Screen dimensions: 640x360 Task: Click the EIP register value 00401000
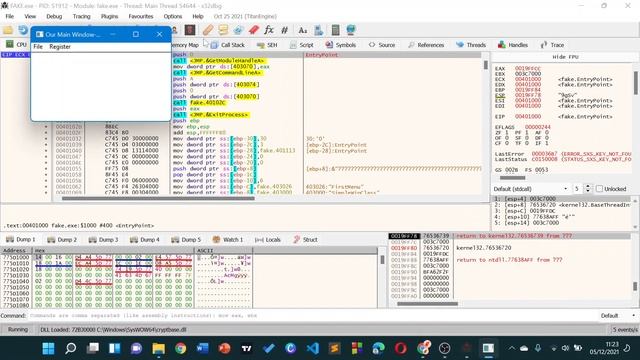coord(527,116)
